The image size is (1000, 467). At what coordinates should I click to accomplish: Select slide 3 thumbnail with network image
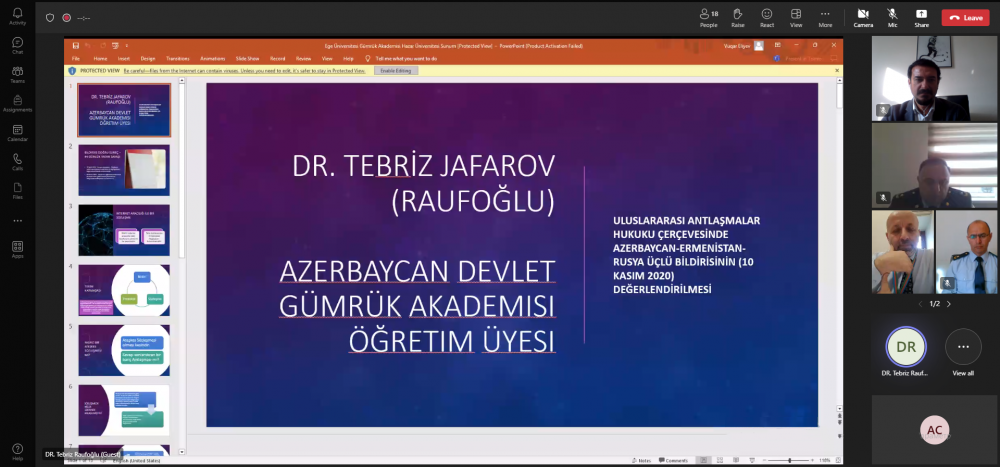click(x=124, y=230)
